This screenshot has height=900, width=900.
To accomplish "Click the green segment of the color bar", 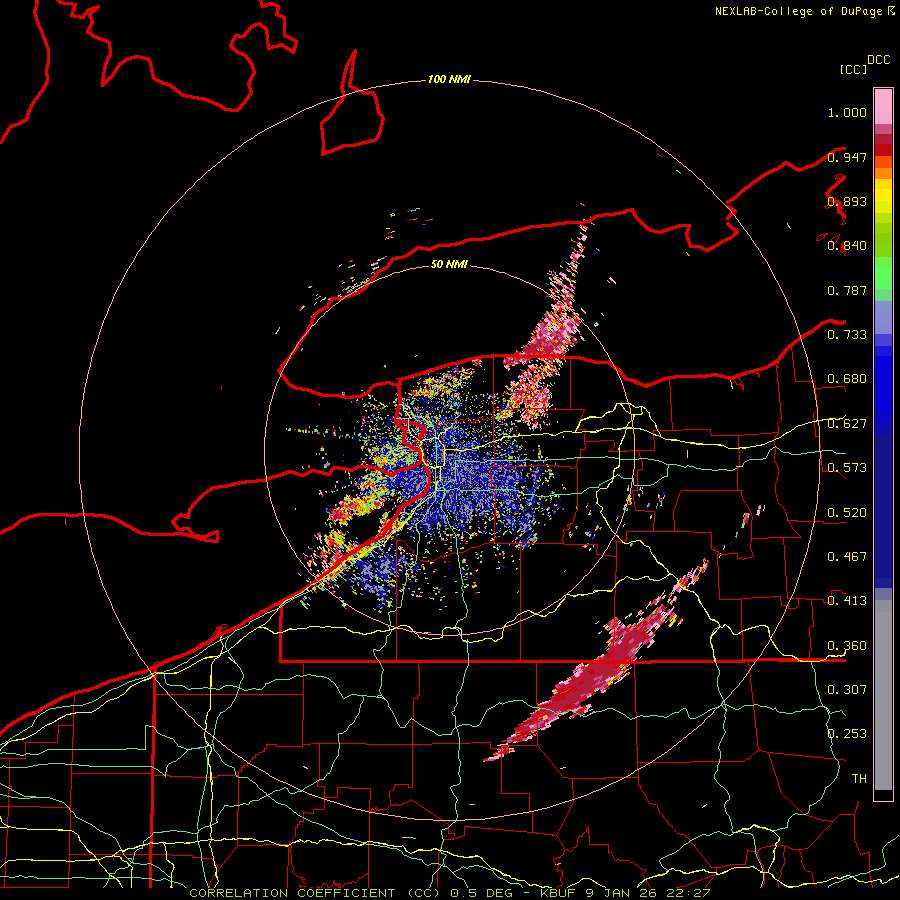I will pyautogui.click(x=883, y=273).
